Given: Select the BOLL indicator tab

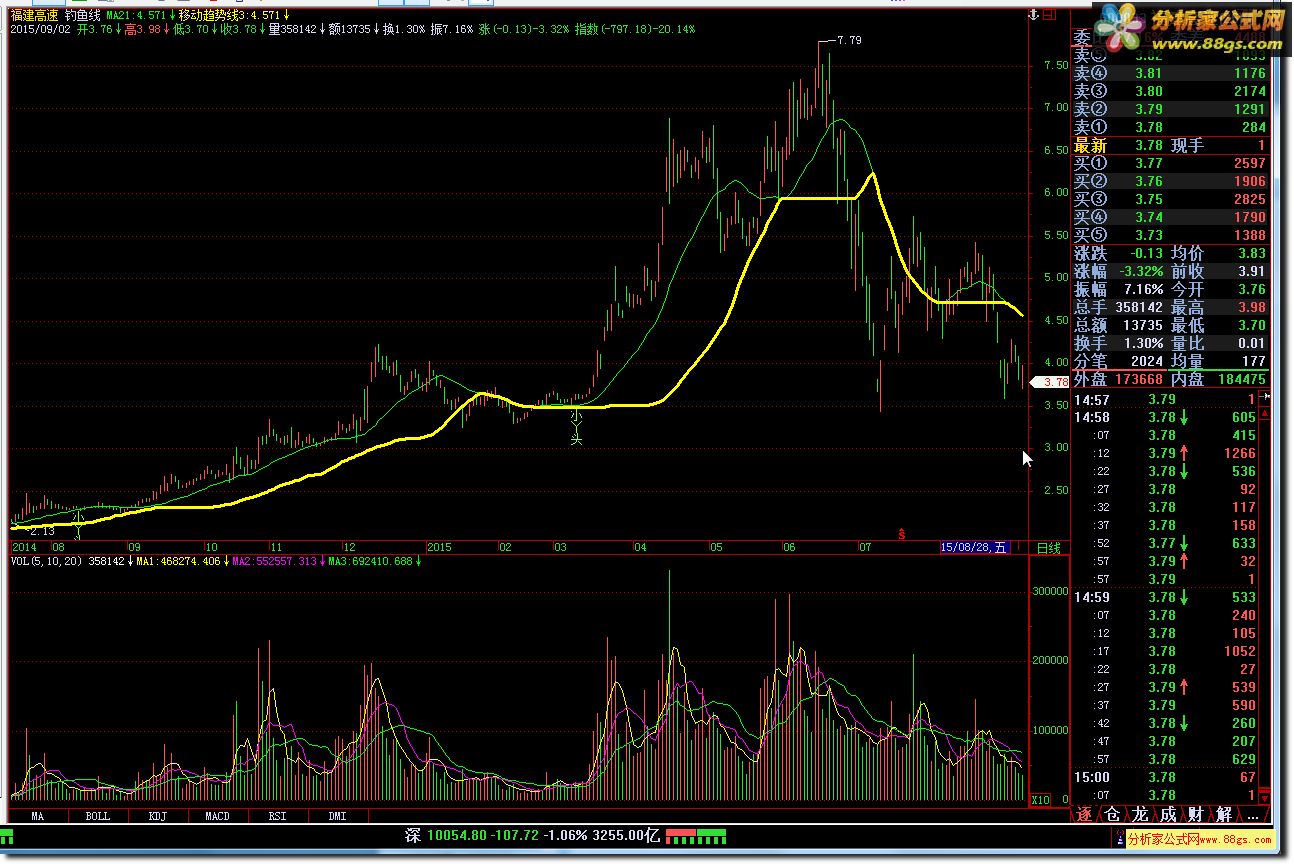Looking at the screenshot, I should point(97,816).
